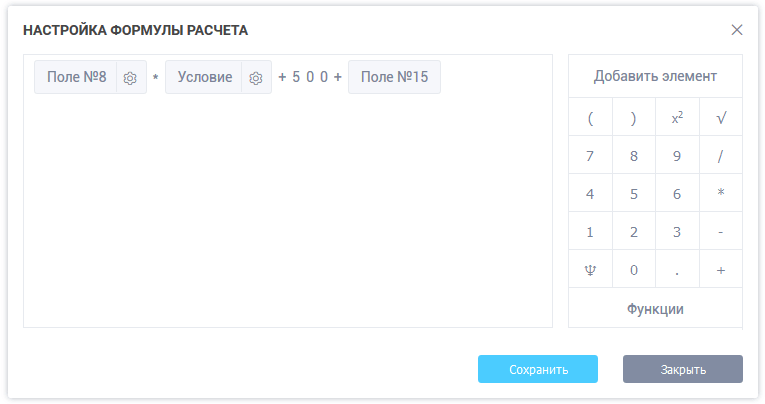Insert the square root symbol
The height and width of the screenshot is (404, 765).
coord(721,118)
